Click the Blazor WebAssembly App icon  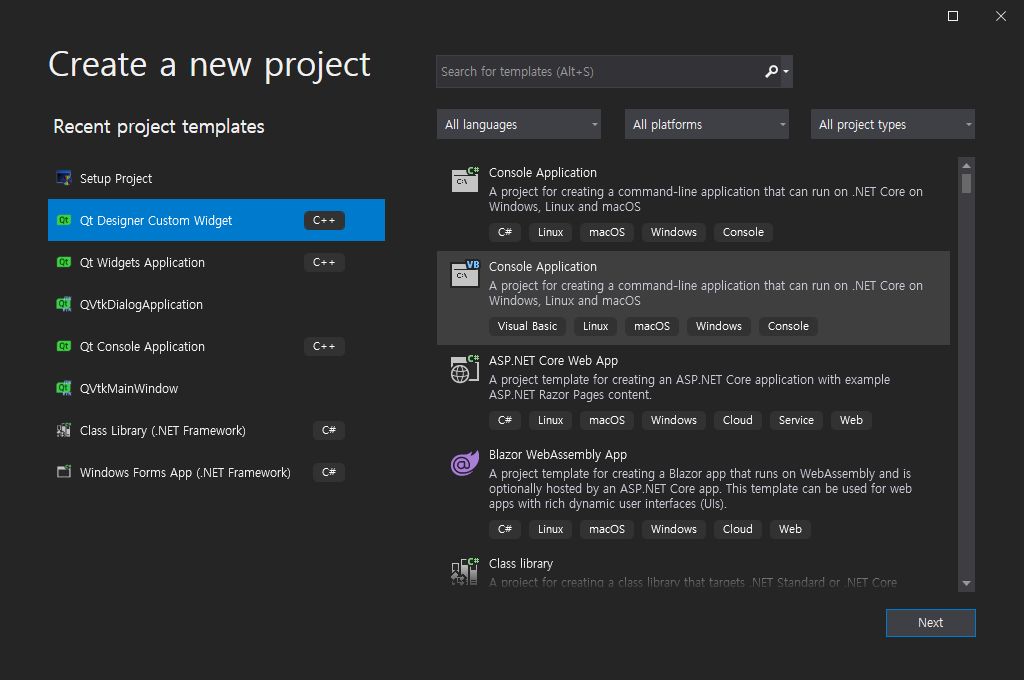pyautogui.click(x=465, y=464)
